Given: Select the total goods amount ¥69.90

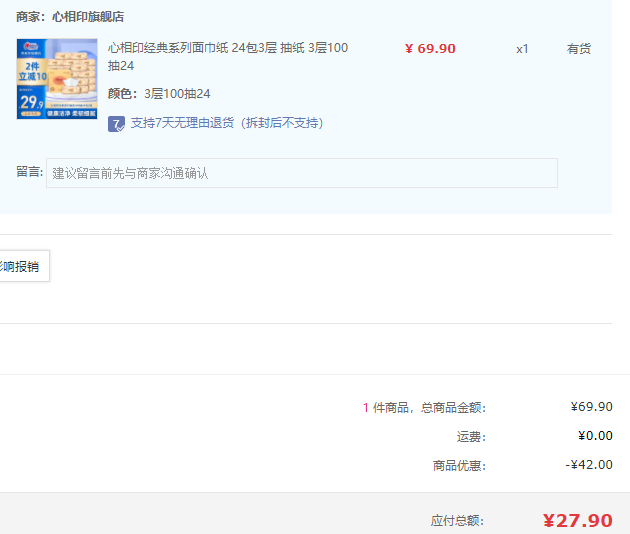Looking at the screenshot, I should (x=591, y=407).
